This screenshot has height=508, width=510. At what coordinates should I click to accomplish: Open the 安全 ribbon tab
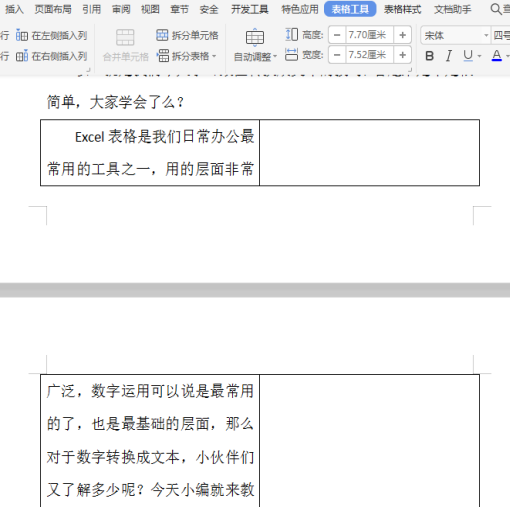pos(209,9)
